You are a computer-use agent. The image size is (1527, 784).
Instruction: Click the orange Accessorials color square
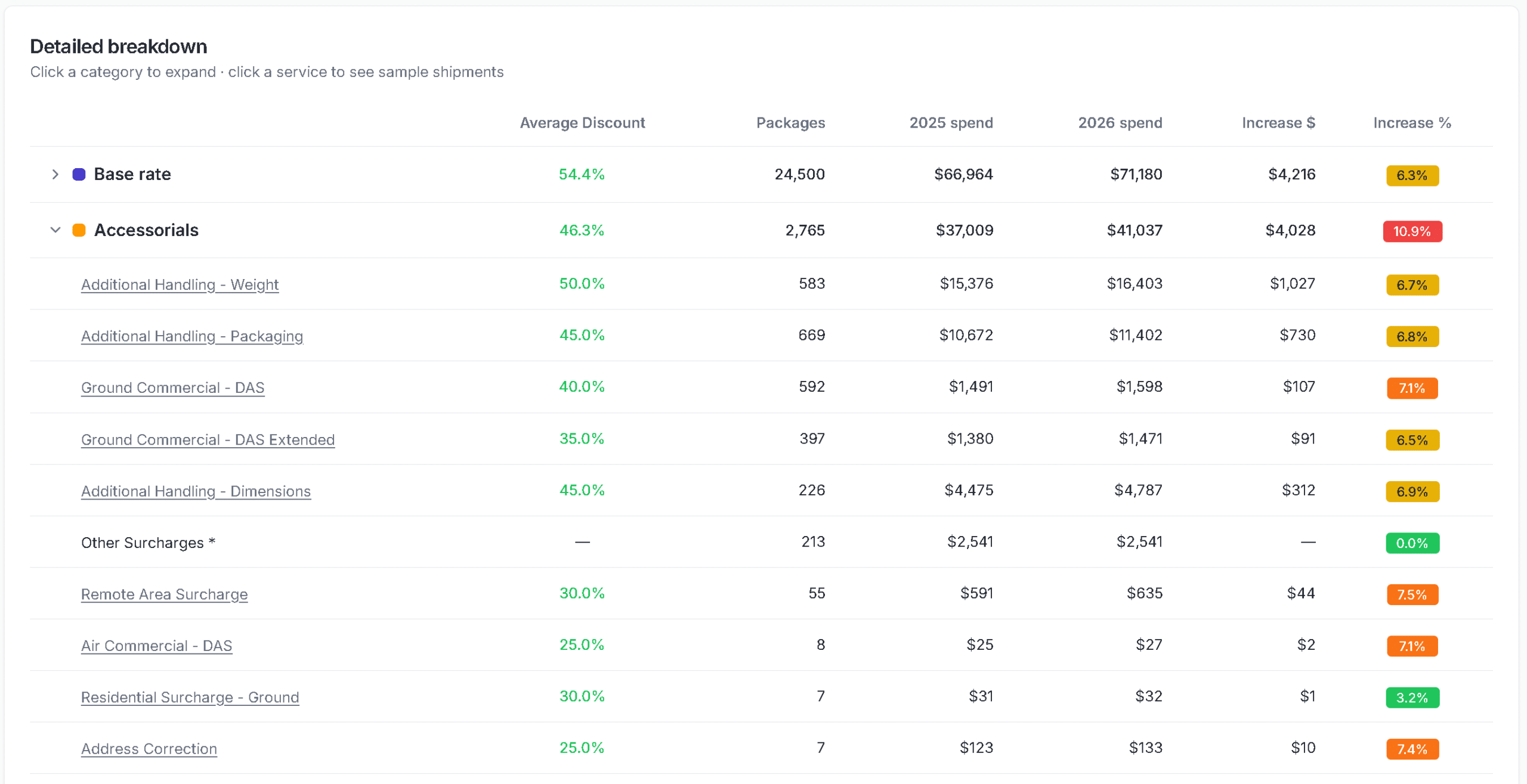[x=79, y=230]
